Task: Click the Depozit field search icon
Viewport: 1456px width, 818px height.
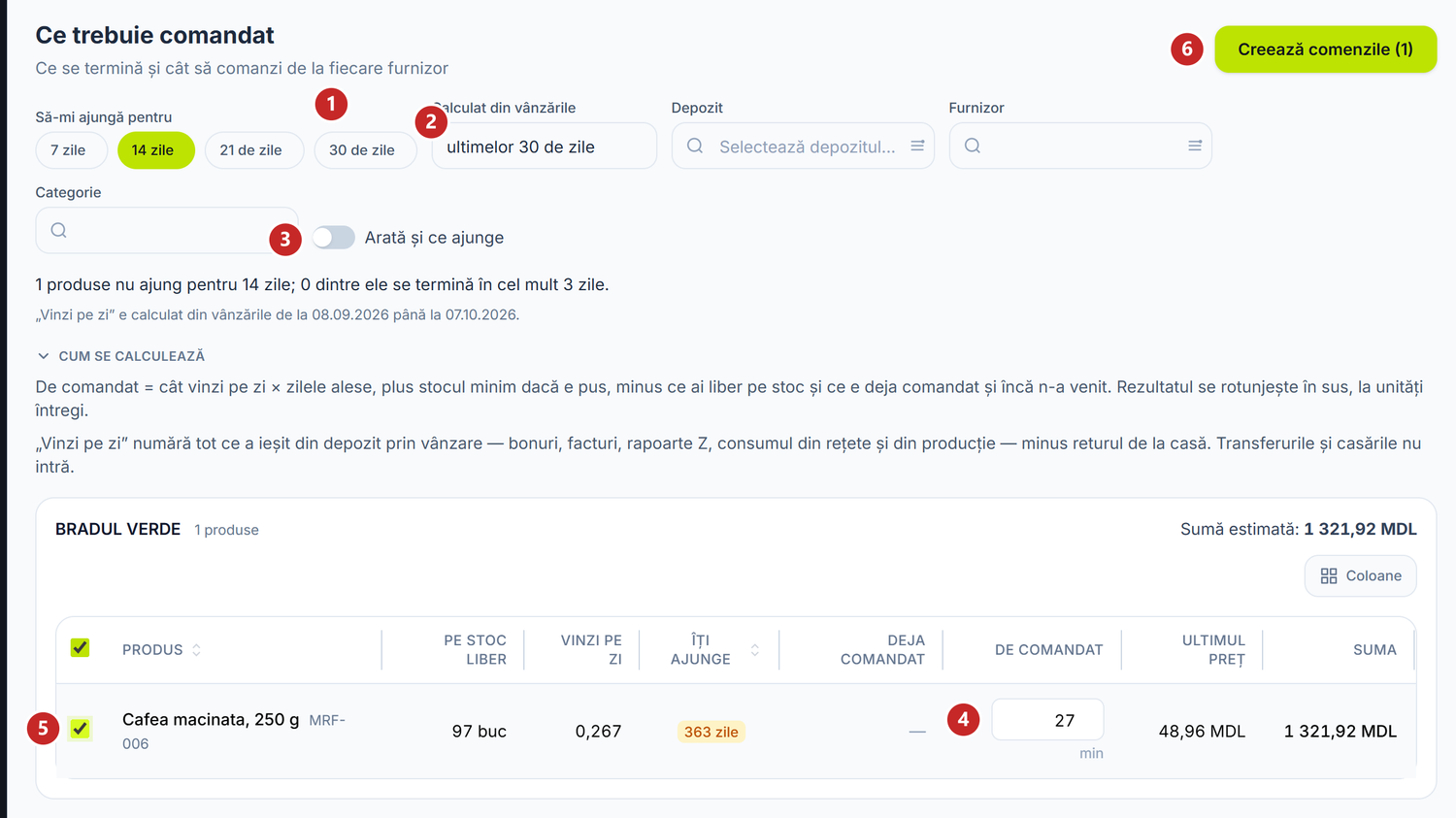Action: coord(695,146)
